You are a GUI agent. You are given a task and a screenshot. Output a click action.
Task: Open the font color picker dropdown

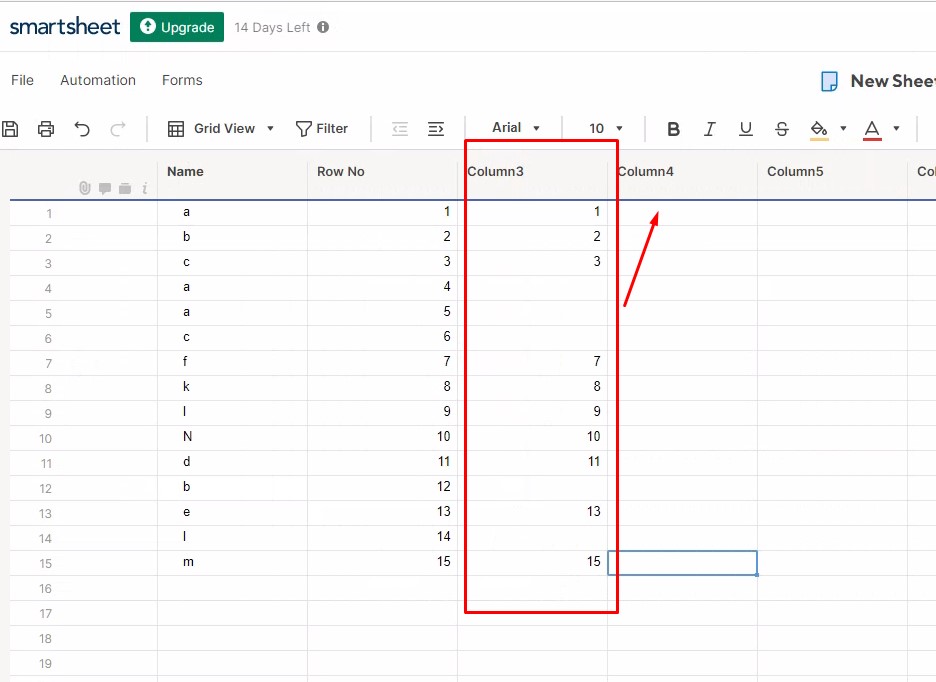896,128
